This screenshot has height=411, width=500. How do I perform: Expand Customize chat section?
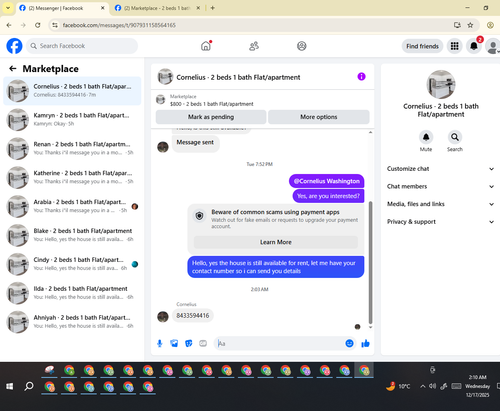440,169
